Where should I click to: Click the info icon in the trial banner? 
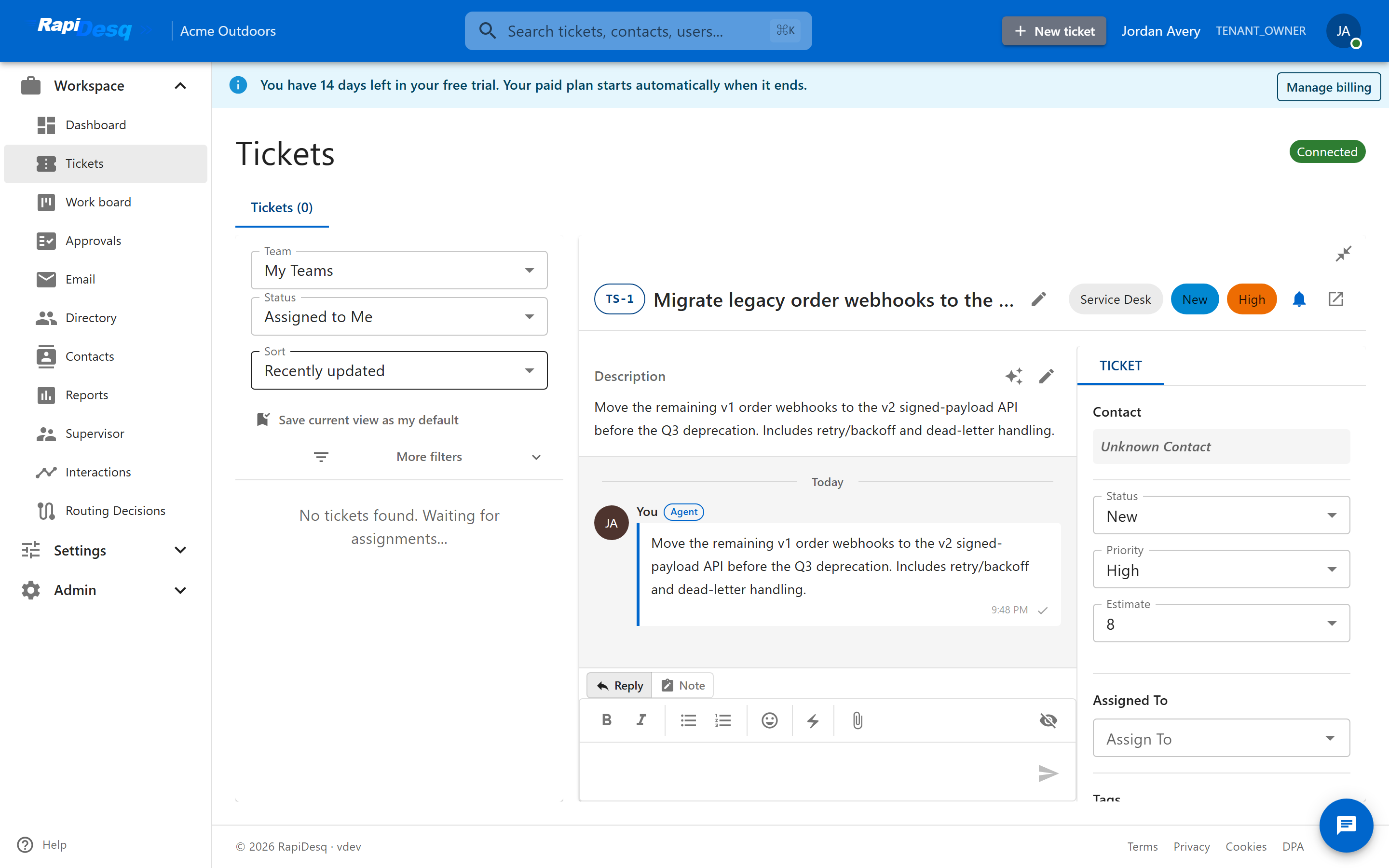click(x=238, y=85)
